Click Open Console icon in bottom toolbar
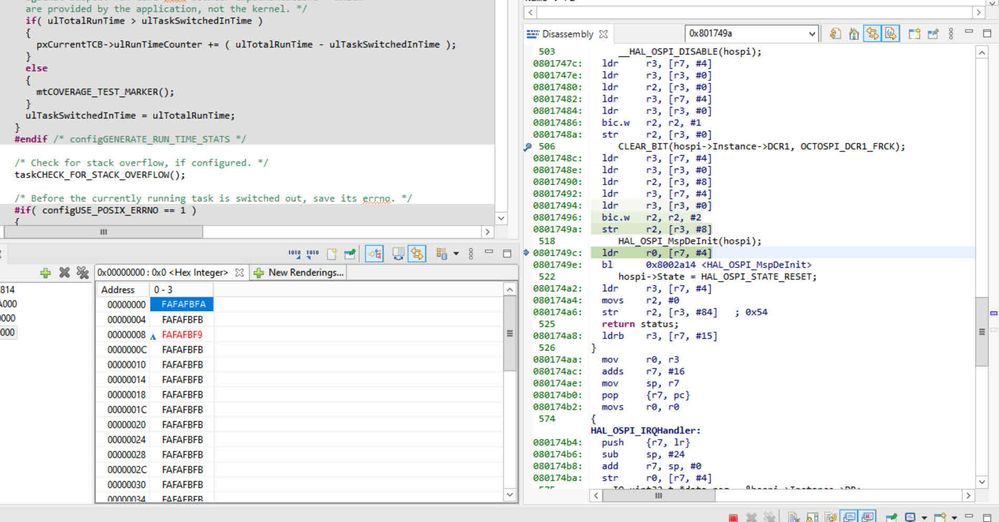This screenshot has width=999, height=522. click(940, 517)
